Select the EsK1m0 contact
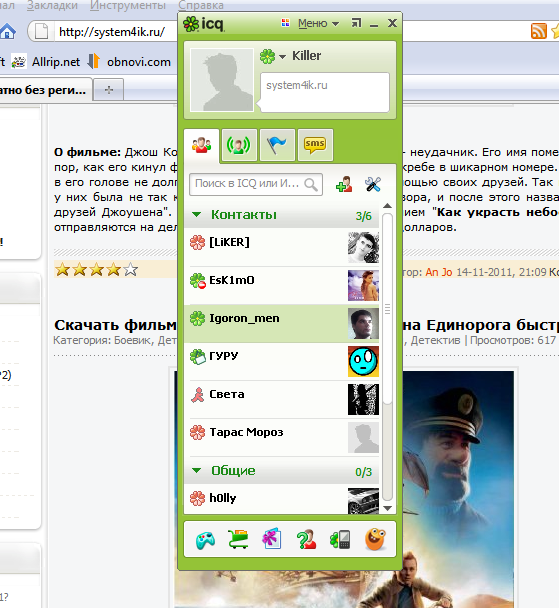Image resolution: width=559 pixels, height=608 pixels. pyautogui.click(x=282, y=285)
